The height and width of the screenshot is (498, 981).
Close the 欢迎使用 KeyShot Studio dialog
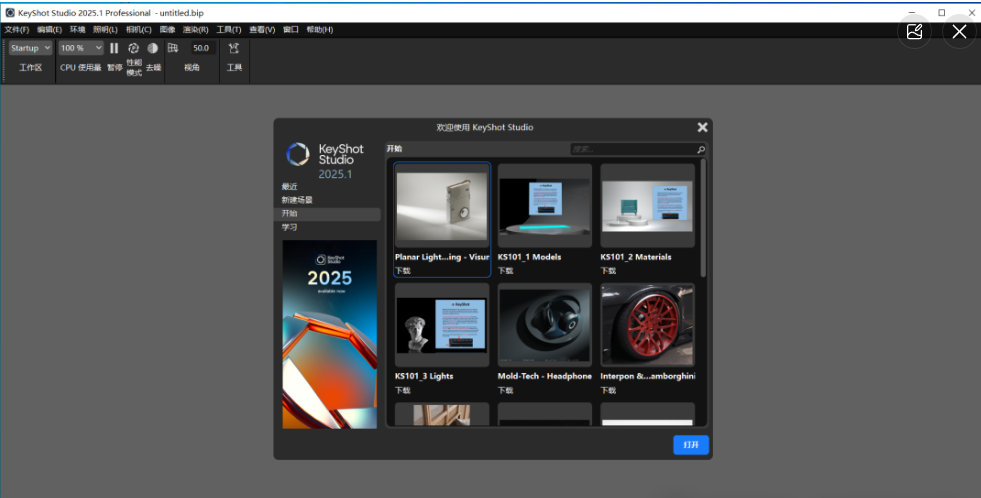tap(703, 127)
